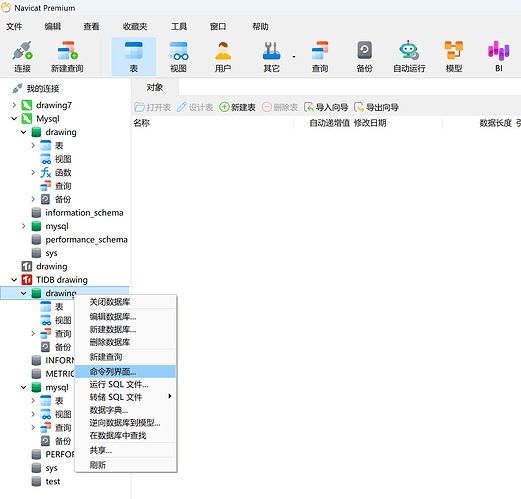521x499 pixels.
Task: Expand 函数 under Mysql drawing database
Action: point(33,172)
